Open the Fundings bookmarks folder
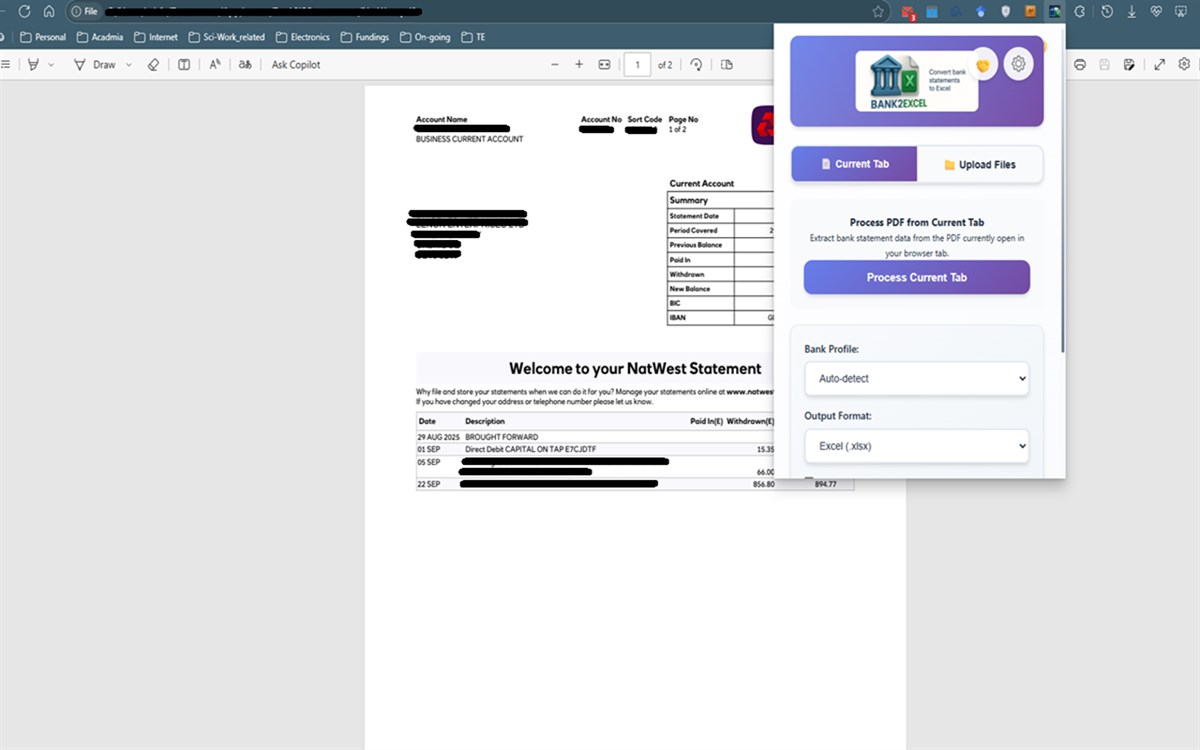Screen dimensions: 1200x750 365,37
